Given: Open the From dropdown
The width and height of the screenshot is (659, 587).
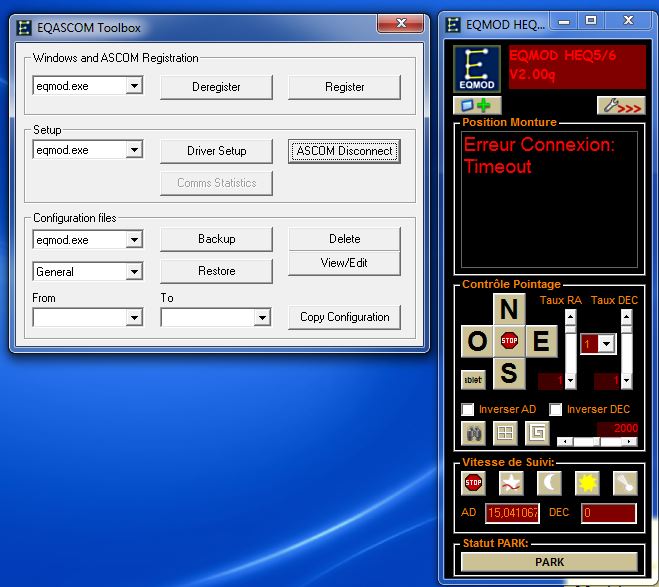Looking at the screenshot, I should coord(134,318).
